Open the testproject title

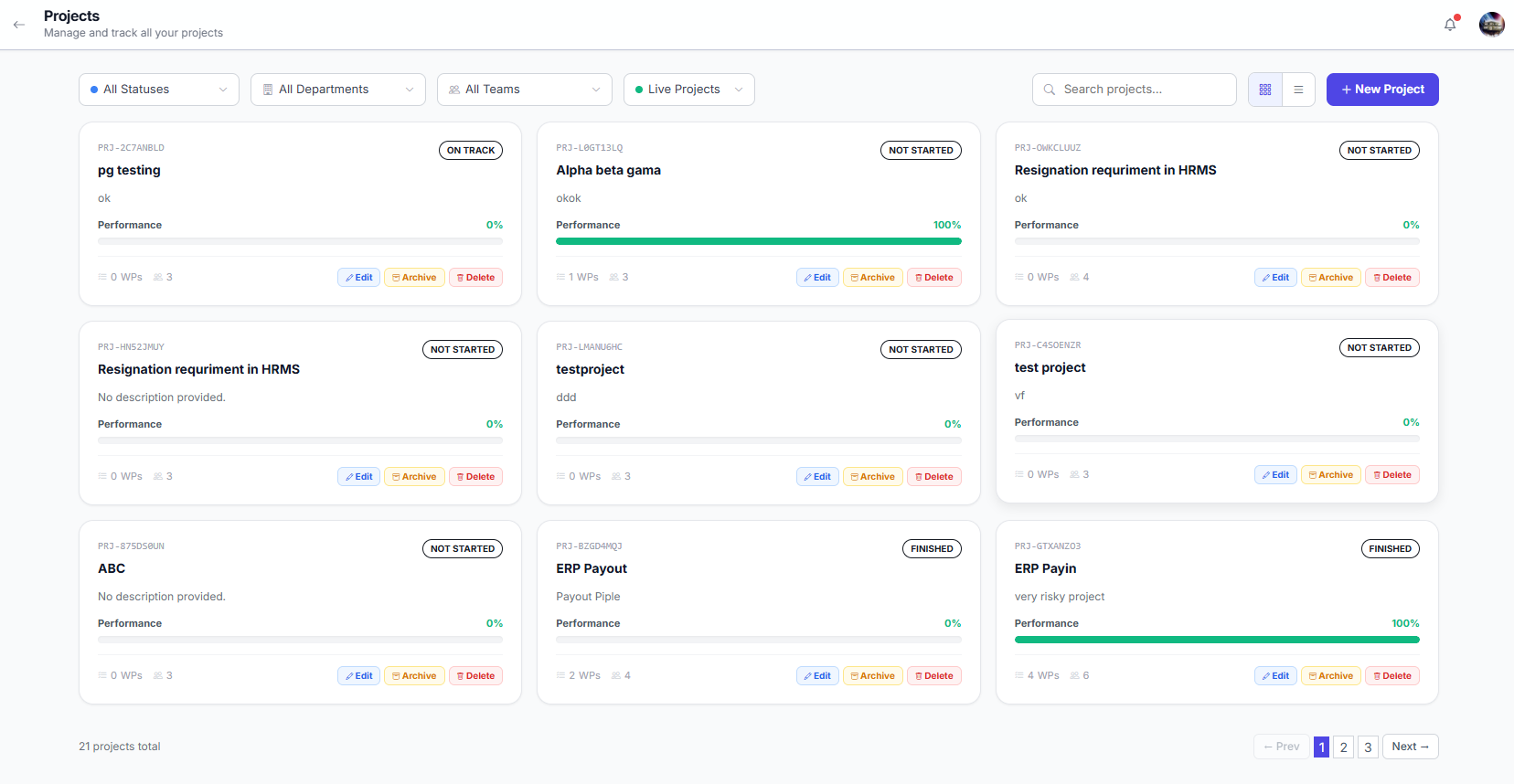[590, 369]
